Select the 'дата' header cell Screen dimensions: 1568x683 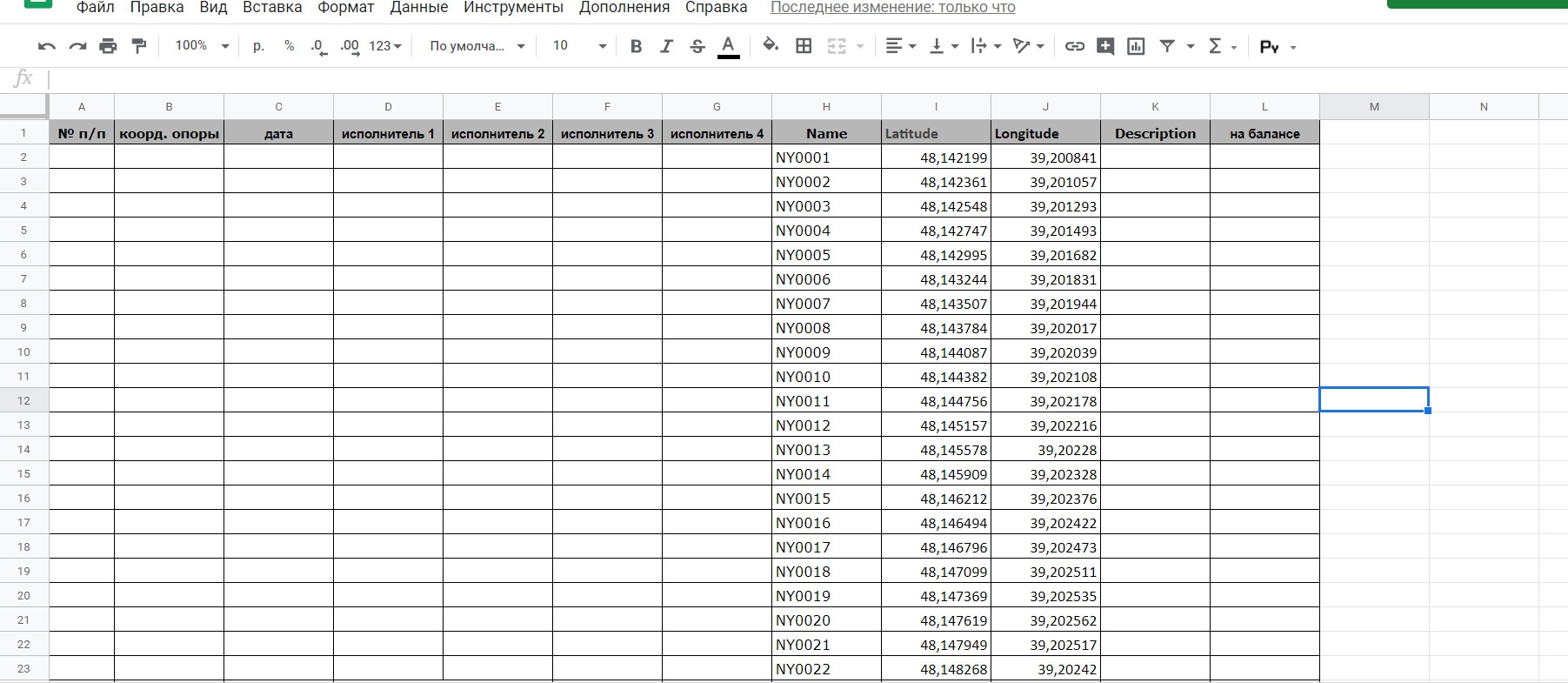coord(278,133)
